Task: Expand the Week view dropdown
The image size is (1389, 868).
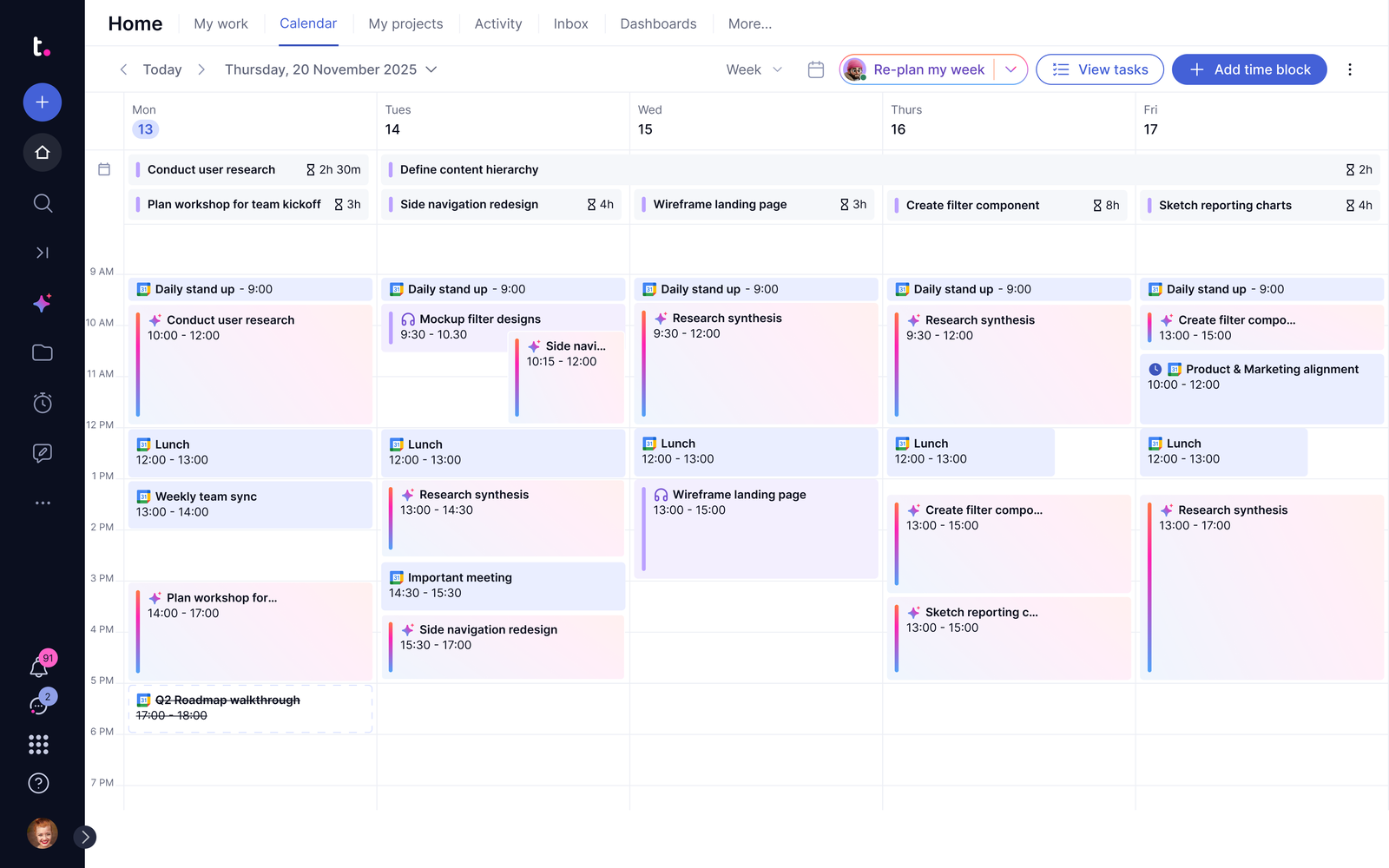Action: point(754,69)
